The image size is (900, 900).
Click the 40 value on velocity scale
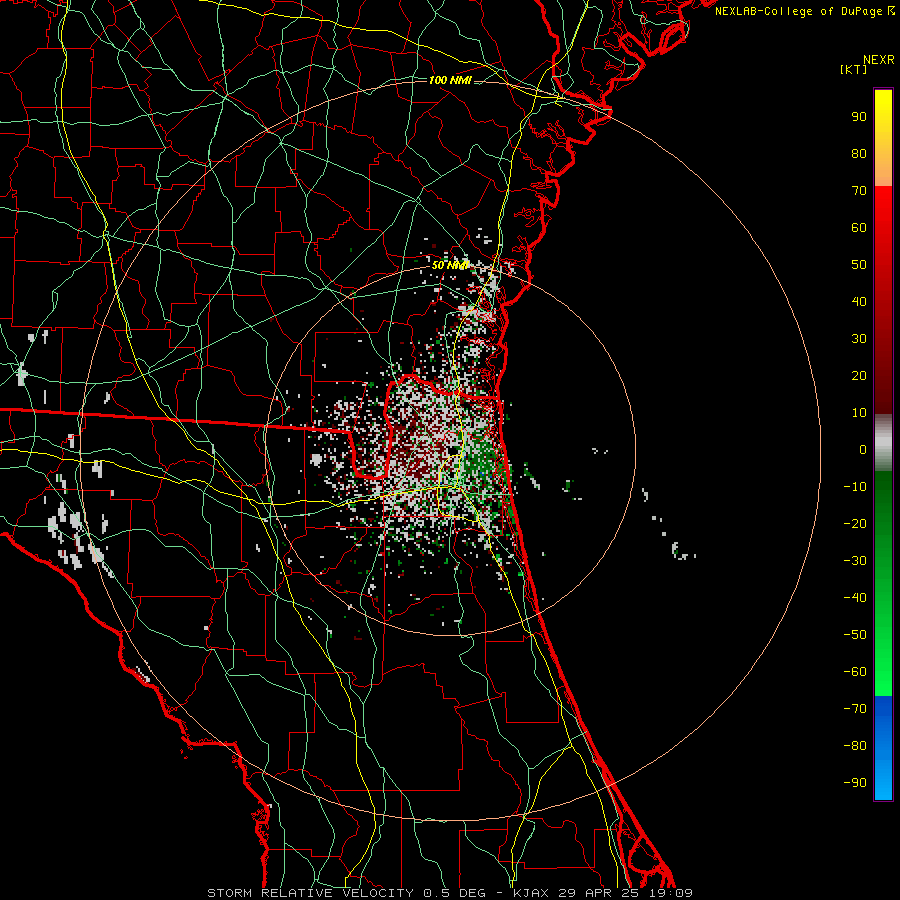[859, 302]
